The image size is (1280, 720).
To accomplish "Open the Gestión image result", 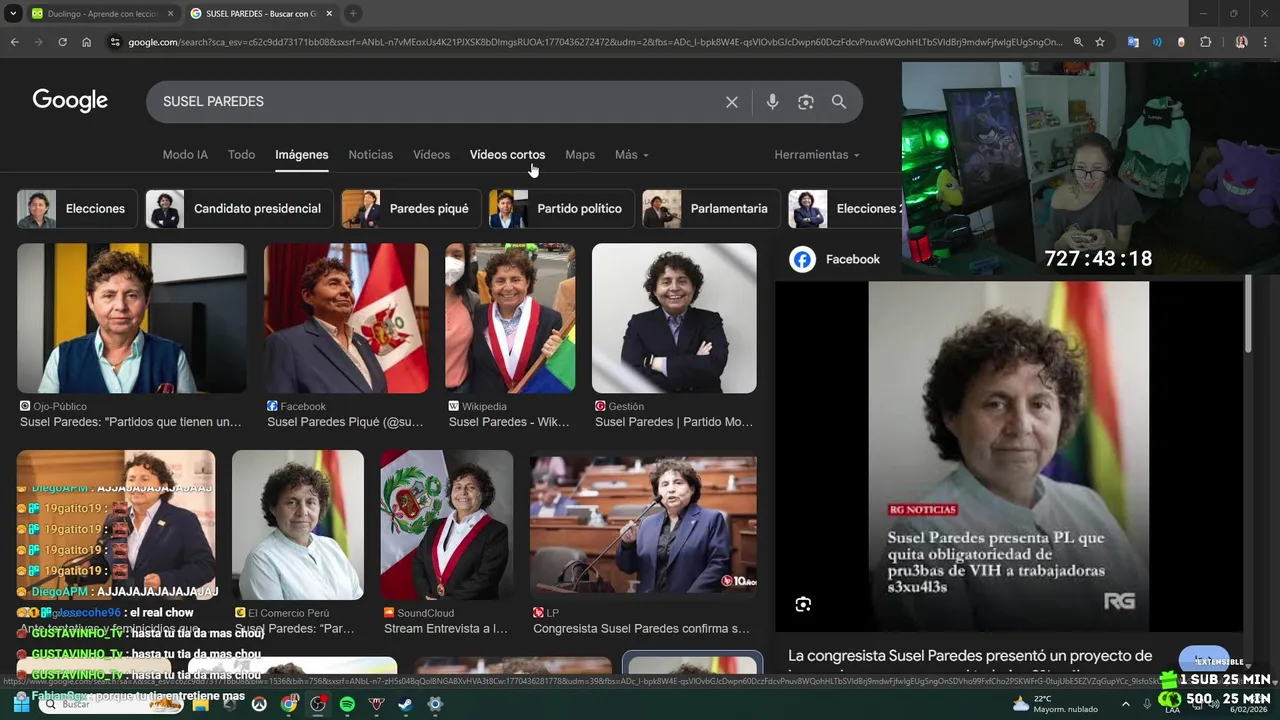I will pos(674,318).
